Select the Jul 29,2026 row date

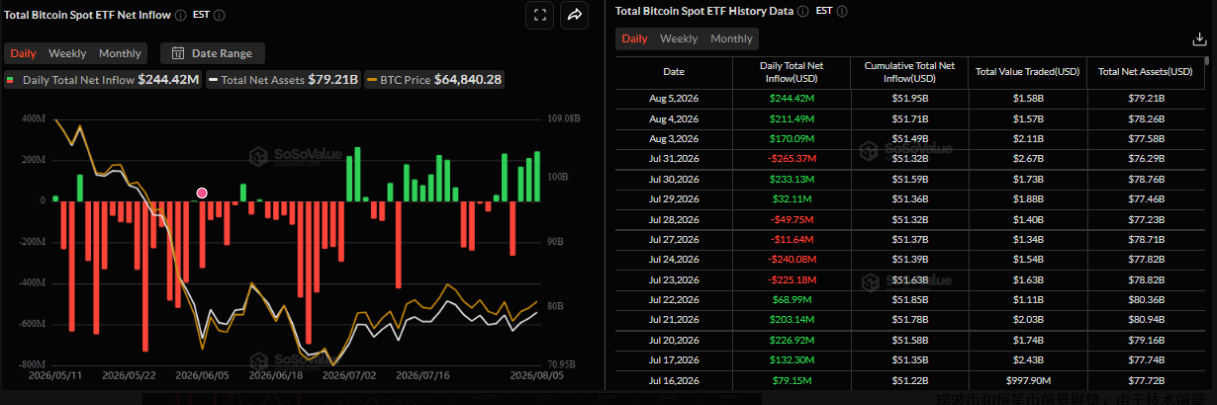point(674,199)
